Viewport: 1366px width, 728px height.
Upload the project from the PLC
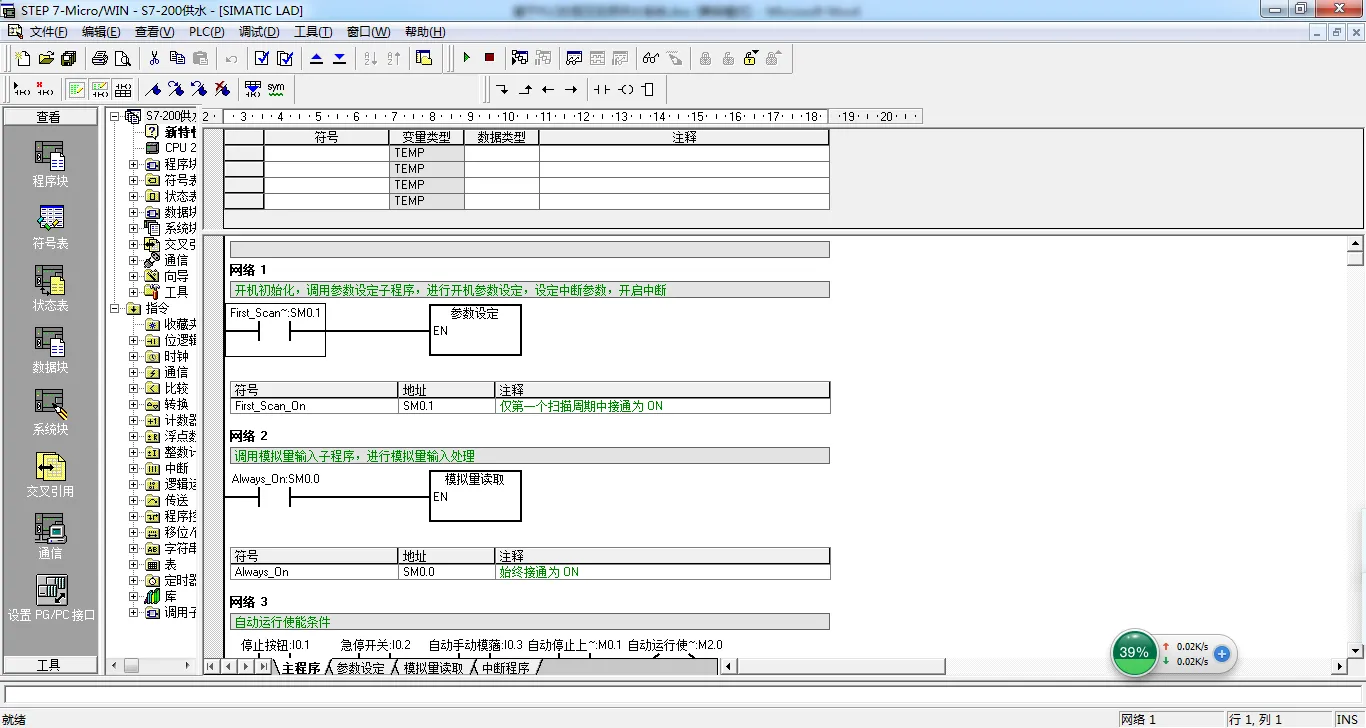click(317, 58)
